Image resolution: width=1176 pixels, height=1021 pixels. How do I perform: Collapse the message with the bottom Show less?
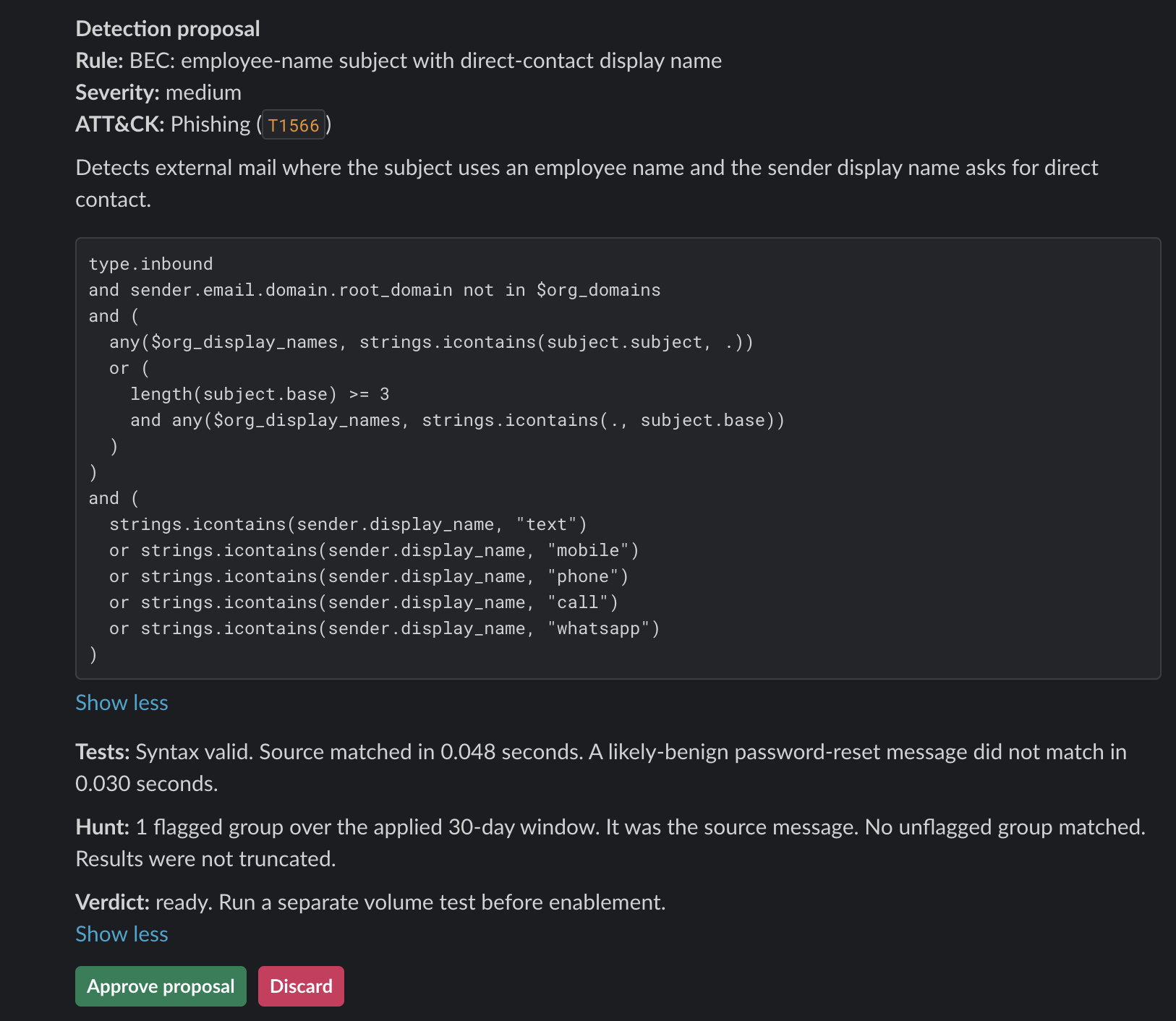[x=122, y=934]
